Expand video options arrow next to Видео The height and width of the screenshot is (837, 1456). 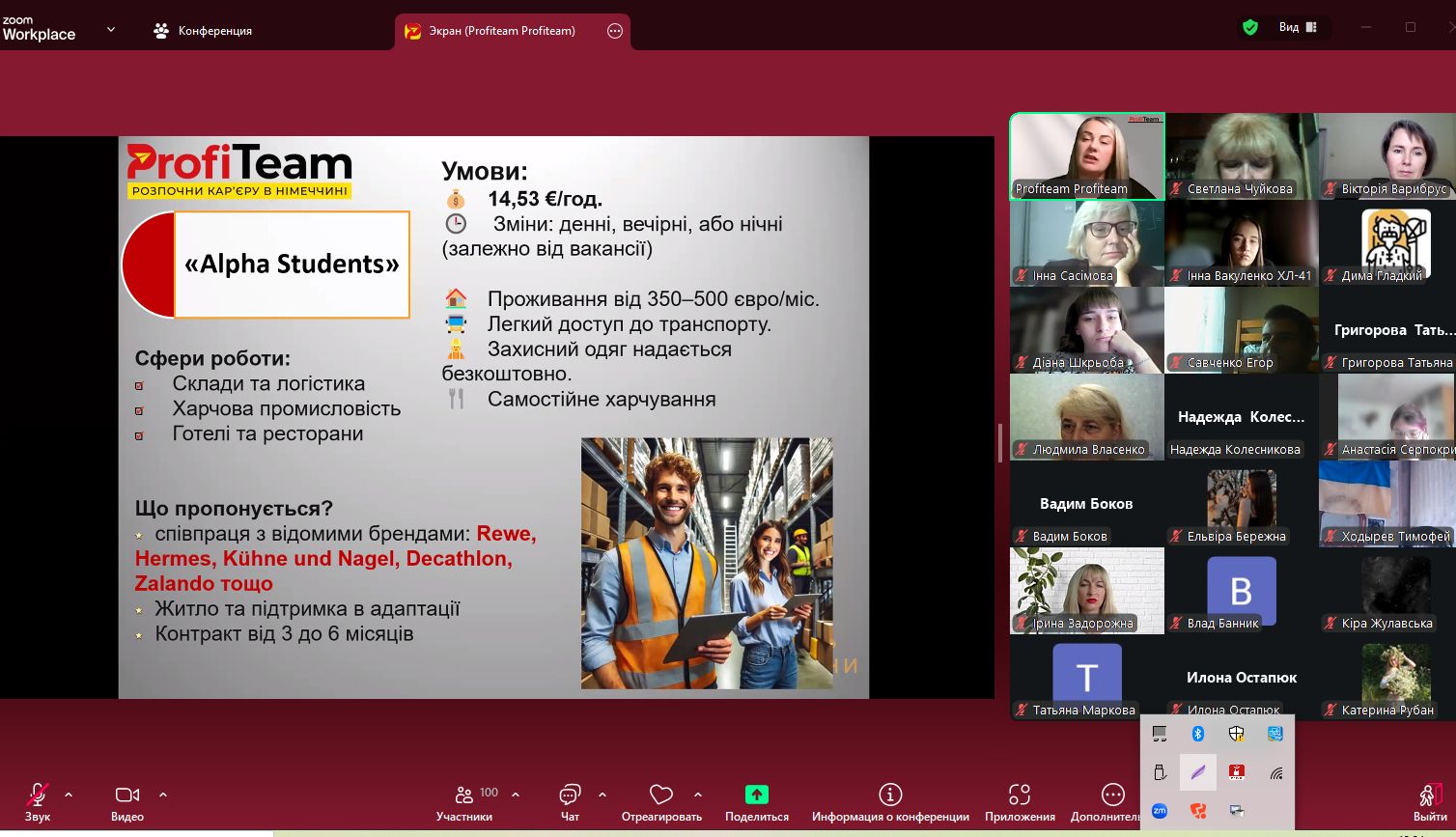162,795
